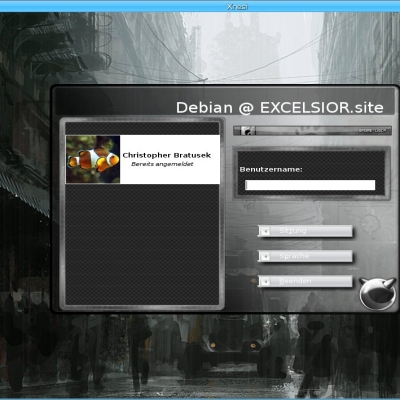400x400 pixels.
Task: Click arrow icon on Beenden button
Action: [265, 282]
